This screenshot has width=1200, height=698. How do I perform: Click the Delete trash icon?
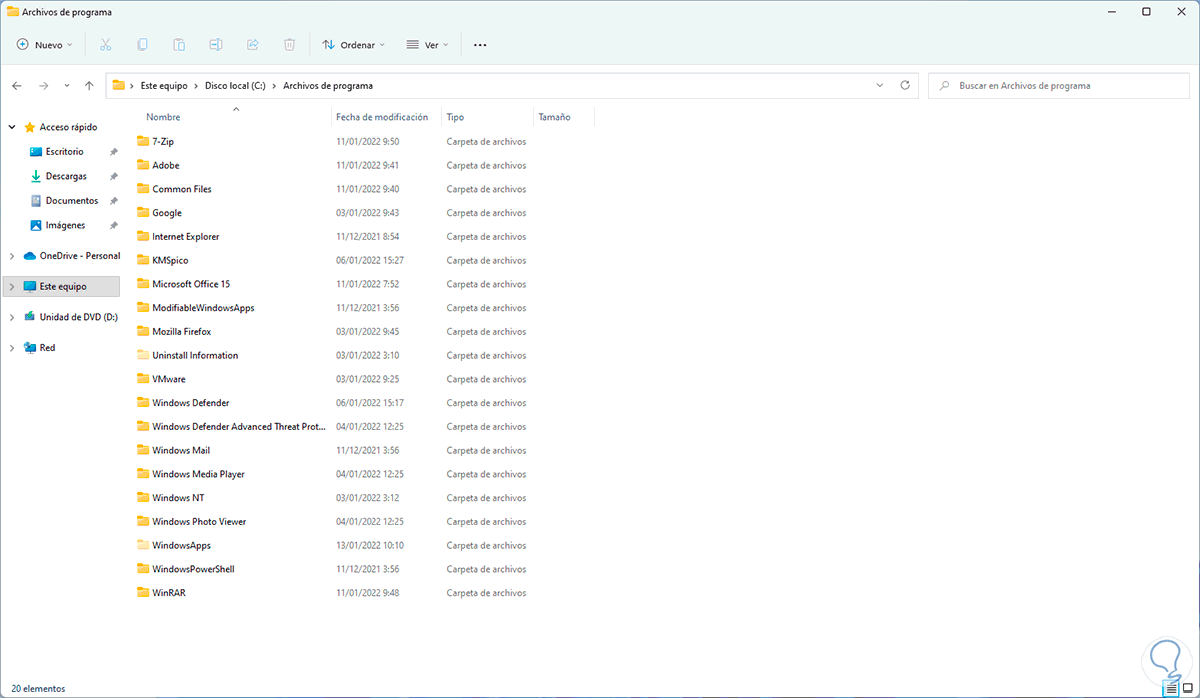point(289,45)
